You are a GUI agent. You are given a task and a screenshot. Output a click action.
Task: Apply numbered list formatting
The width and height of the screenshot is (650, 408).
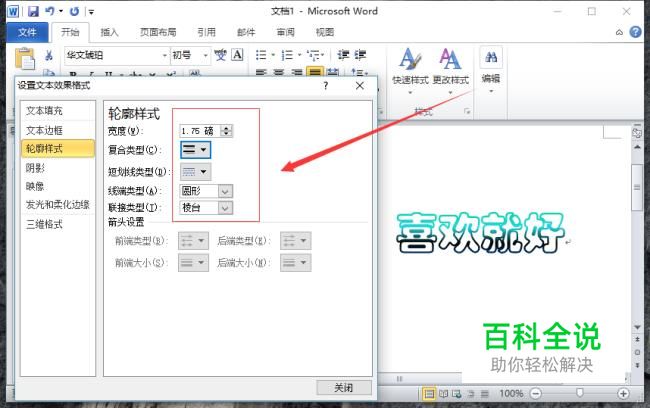click(x=287, y=55)
